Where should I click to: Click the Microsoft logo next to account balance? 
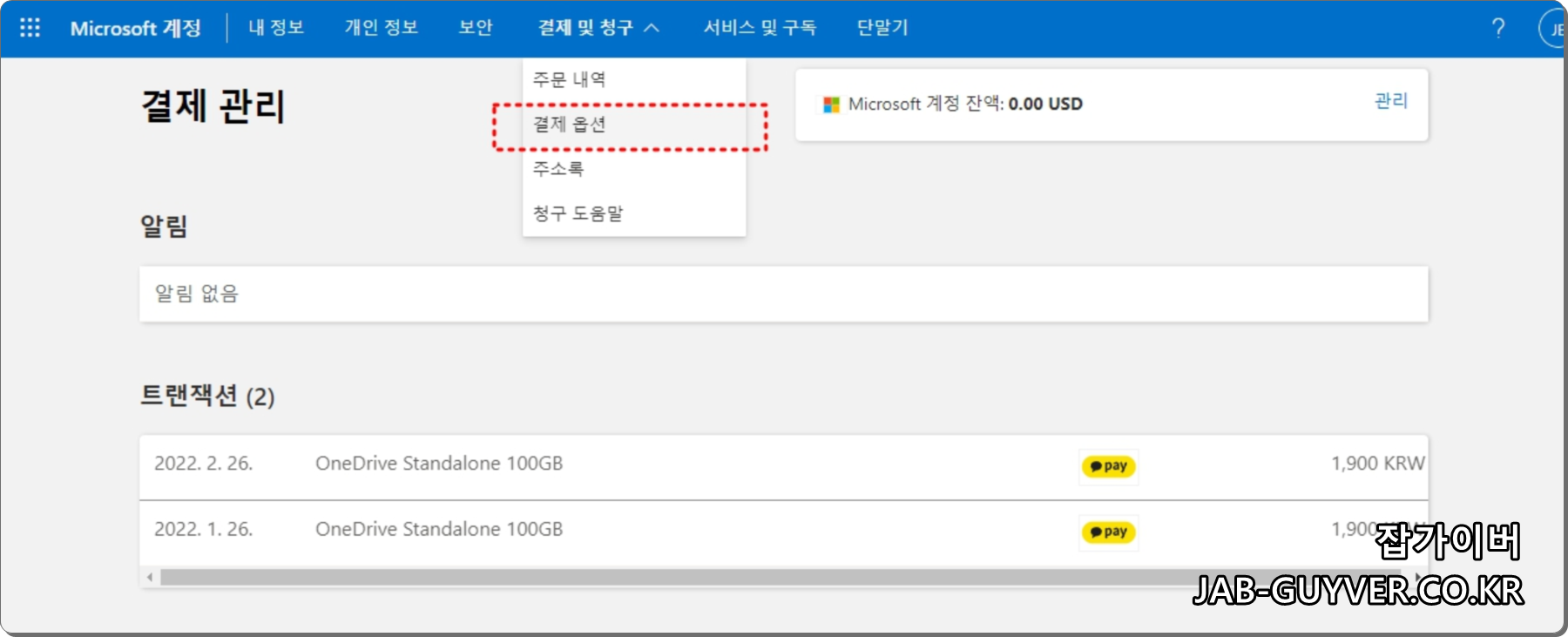coord(831,105)
